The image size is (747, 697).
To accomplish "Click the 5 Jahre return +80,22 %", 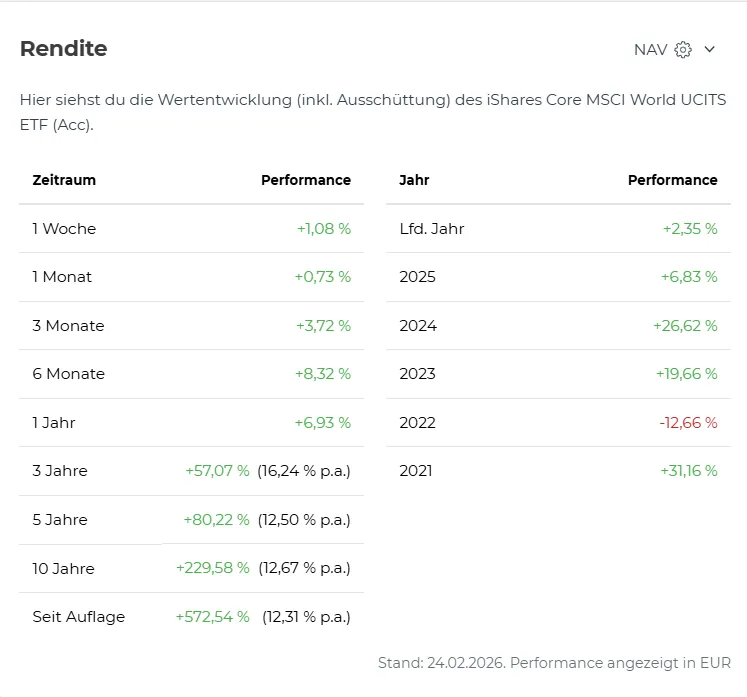I will click(x=216, y=520).
